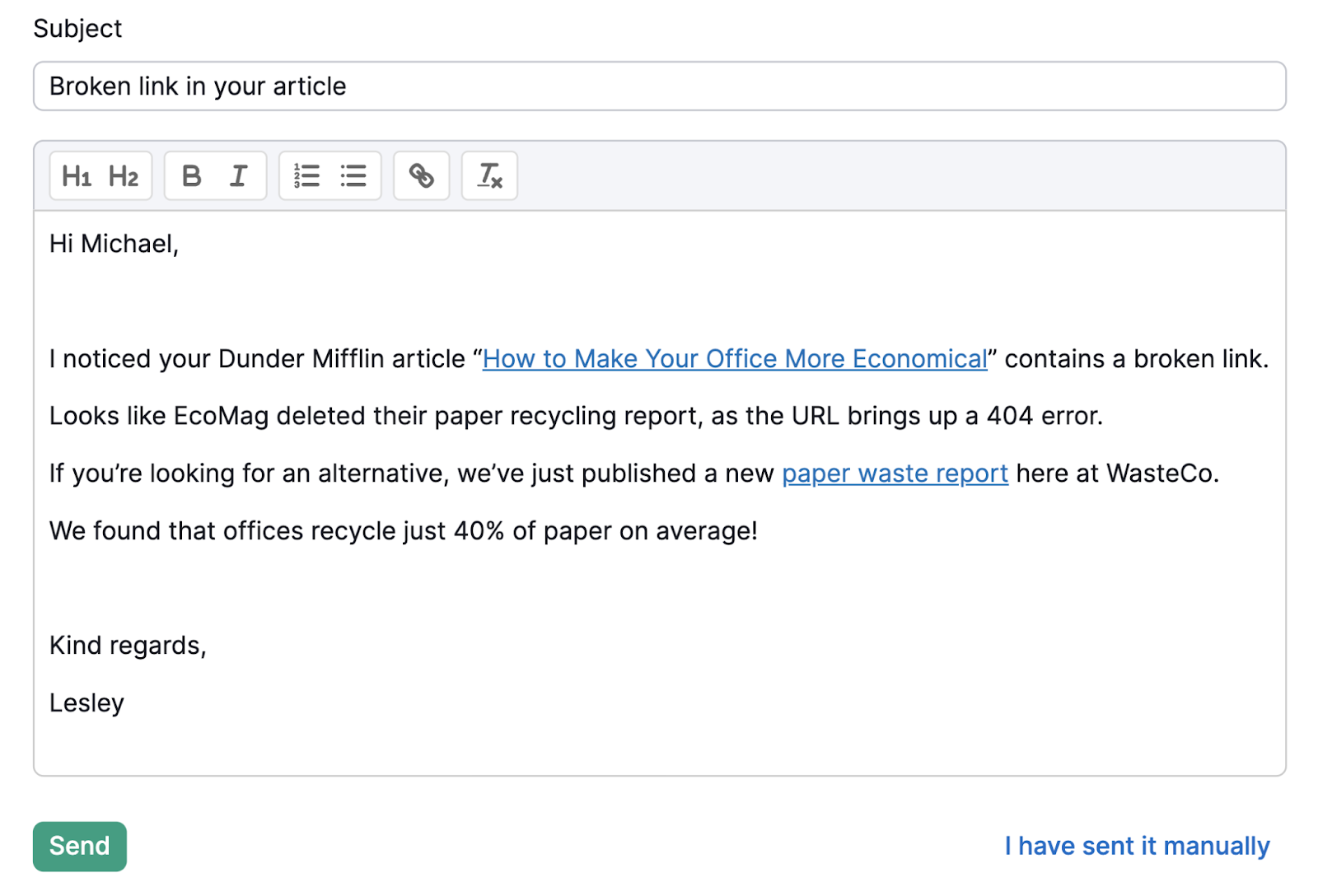
Task: Apply Heading 1 formatting
Action: [x=77, y=175]
